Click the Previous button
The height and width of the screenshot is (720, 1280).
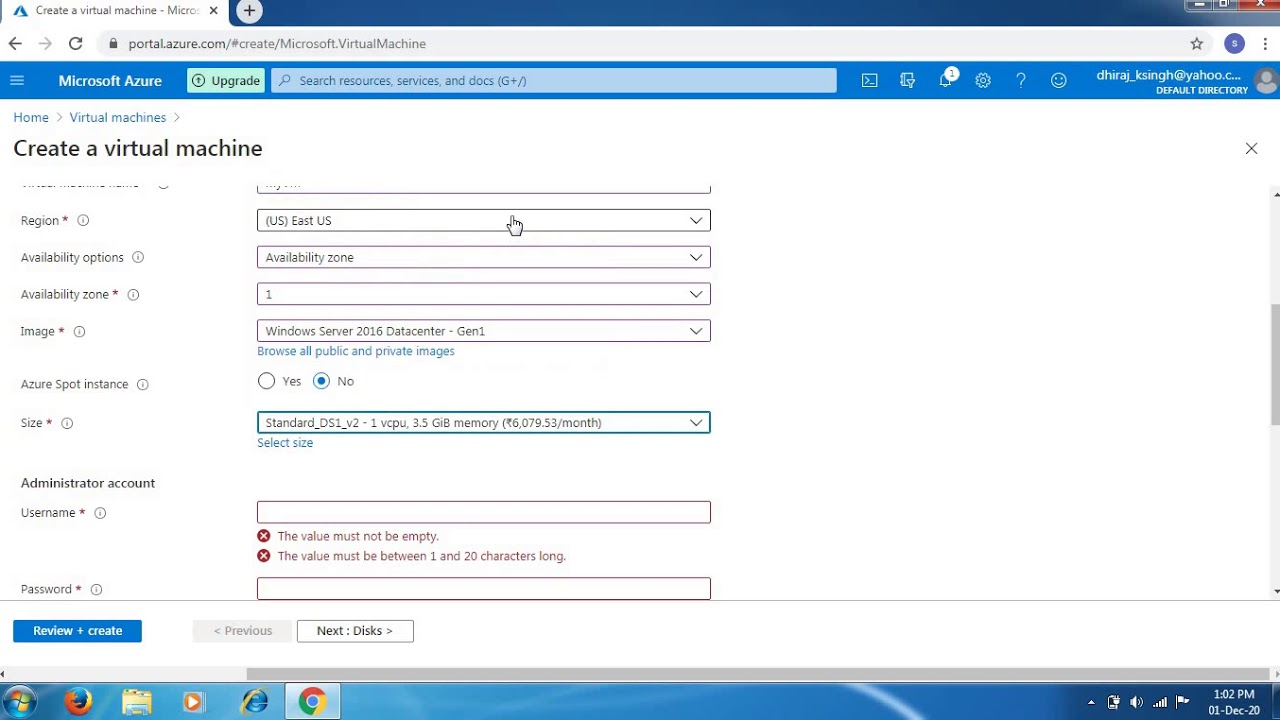[x=242, y=631]
